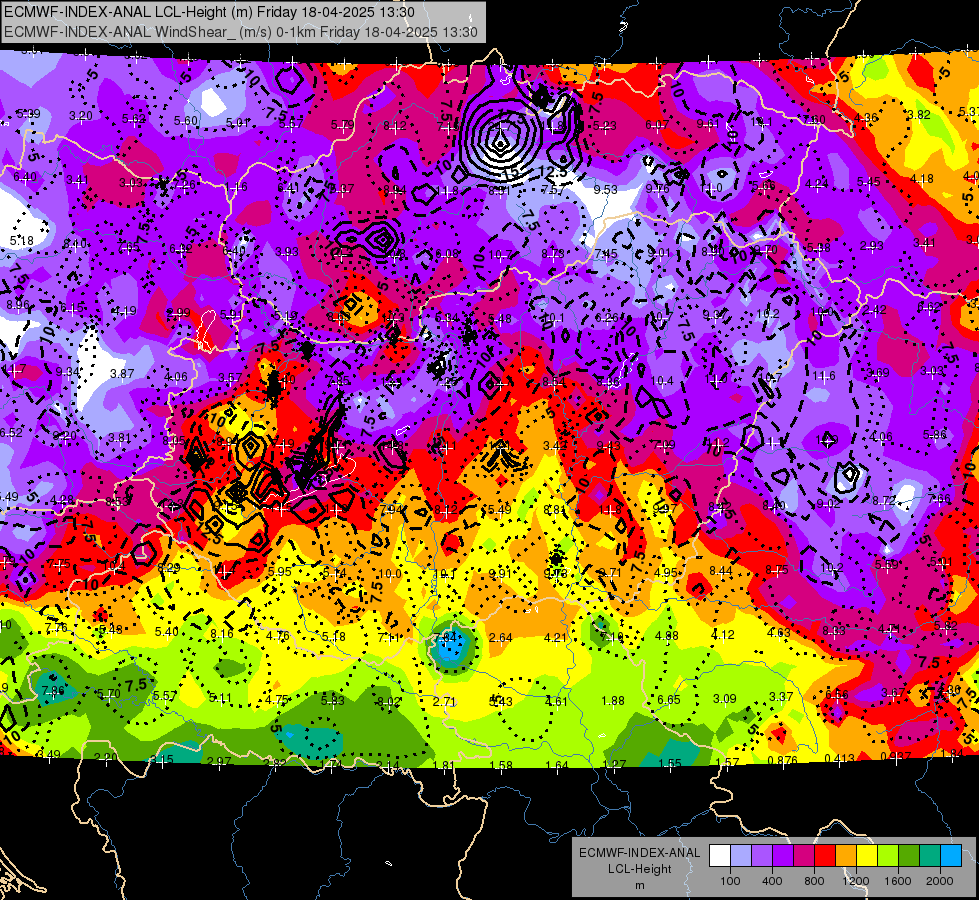Screen dimensions: 979x900
Task: Click the shear value '2.93'
Action: click(872, 246)
